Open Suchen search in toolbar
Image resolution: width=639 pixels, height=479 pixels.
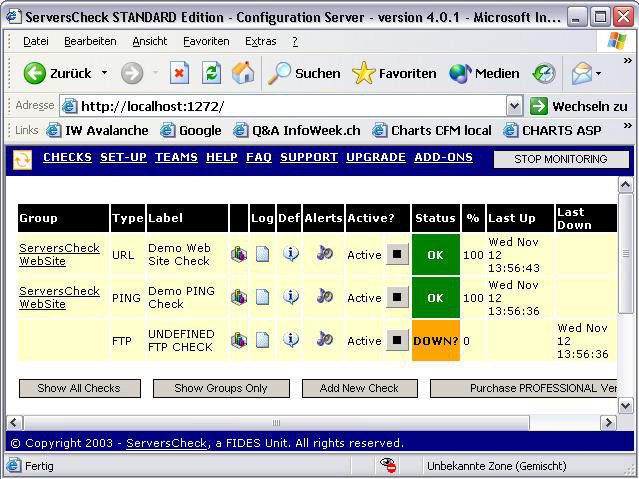pyautogui.click(x=304, y=74)
